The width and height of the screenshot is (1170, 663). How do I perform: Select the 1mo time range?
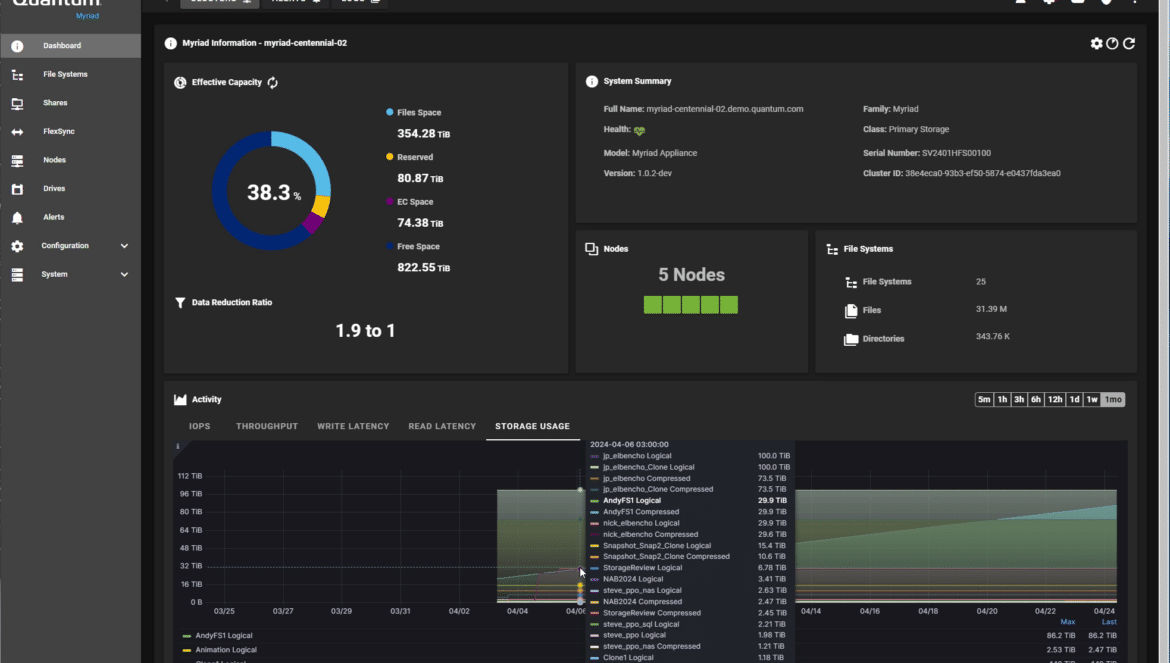tap(1113, 400)
